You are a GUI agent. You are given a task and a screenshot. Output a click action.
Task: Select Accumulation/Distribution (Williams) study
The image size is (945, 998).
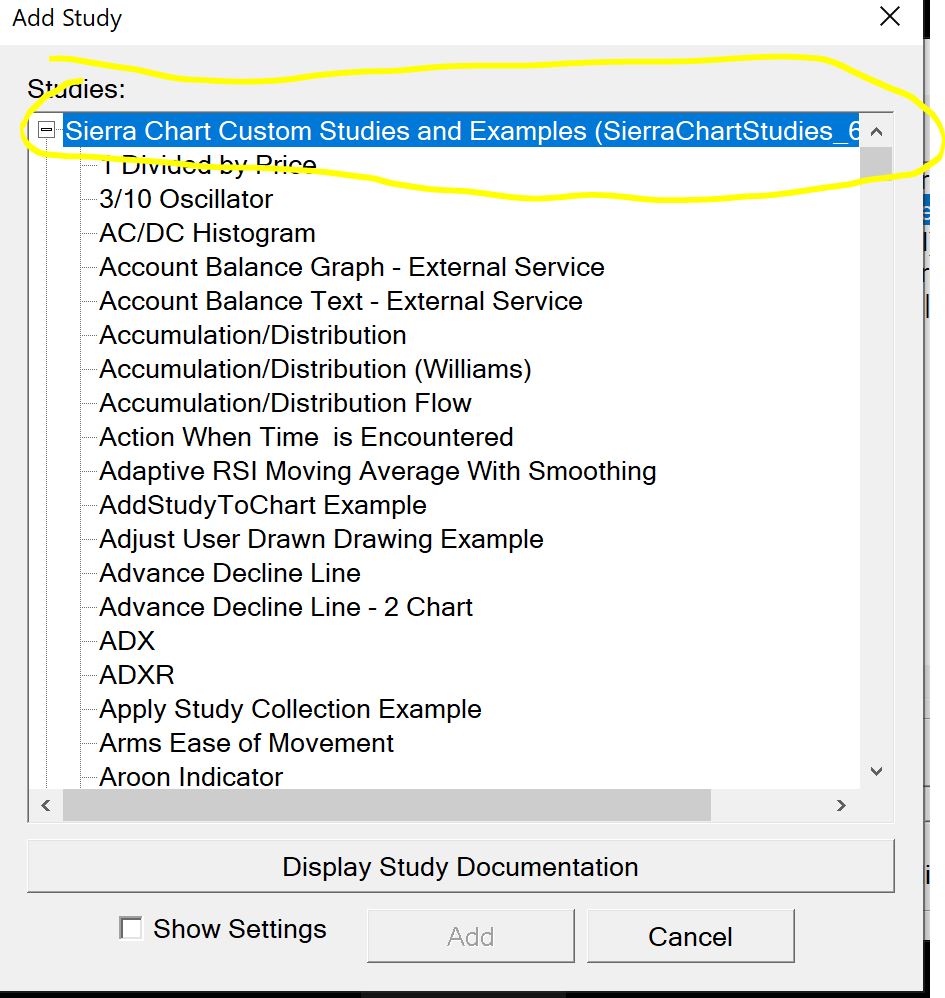click(x=316, y=369)
